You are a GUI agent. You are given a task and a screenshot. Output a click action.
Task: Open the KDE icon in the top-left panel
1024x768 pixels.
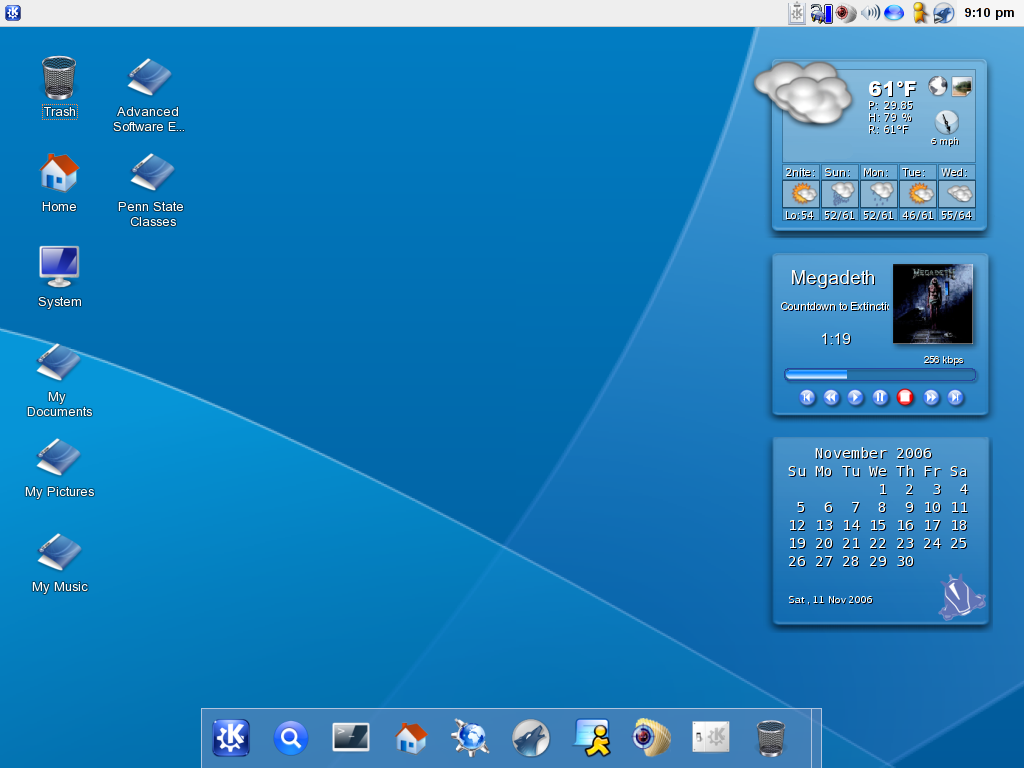pyautogui.click(x=13, y=12)
